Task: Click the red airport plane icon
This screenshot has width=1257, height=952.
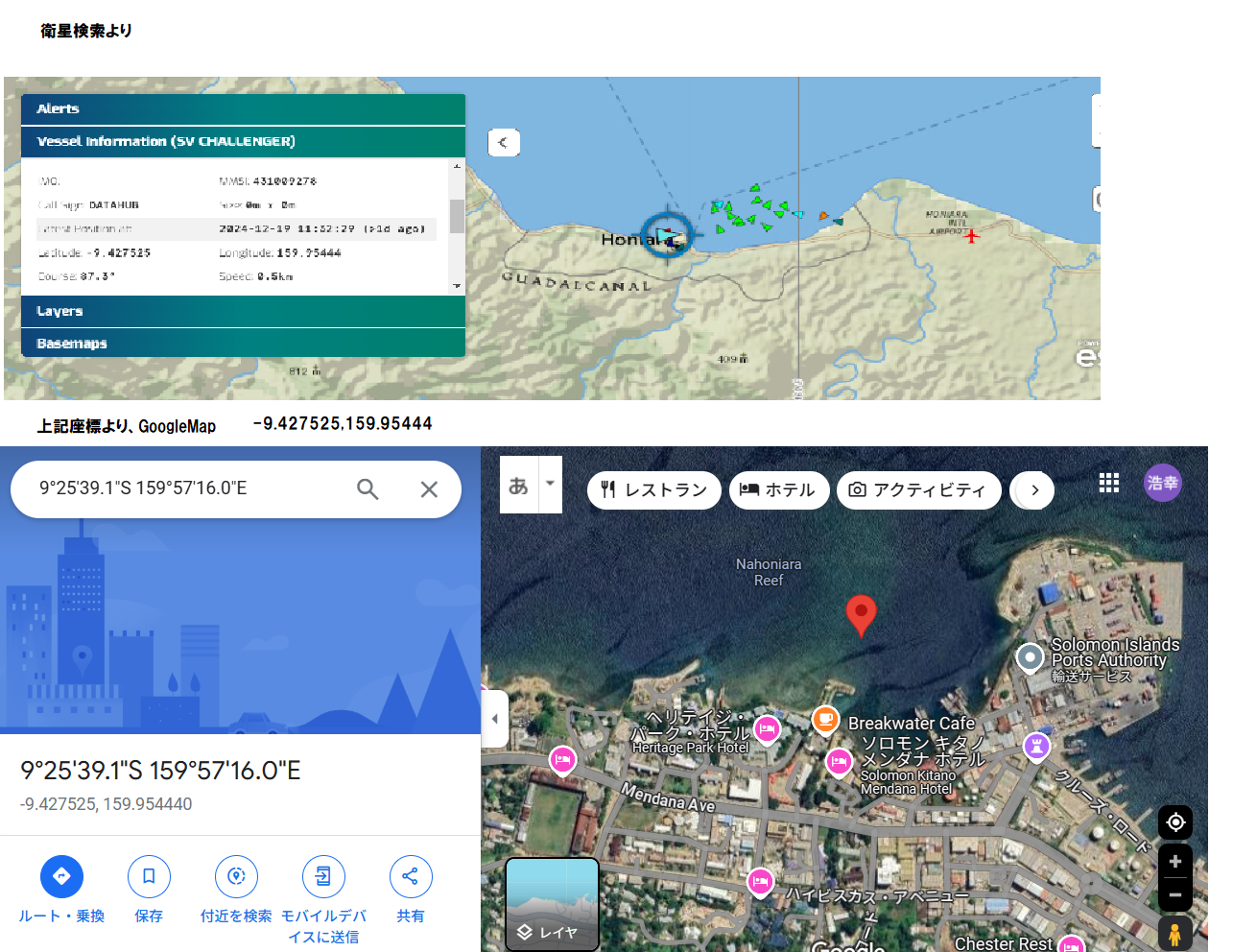Action: click(x=971, y=235)
